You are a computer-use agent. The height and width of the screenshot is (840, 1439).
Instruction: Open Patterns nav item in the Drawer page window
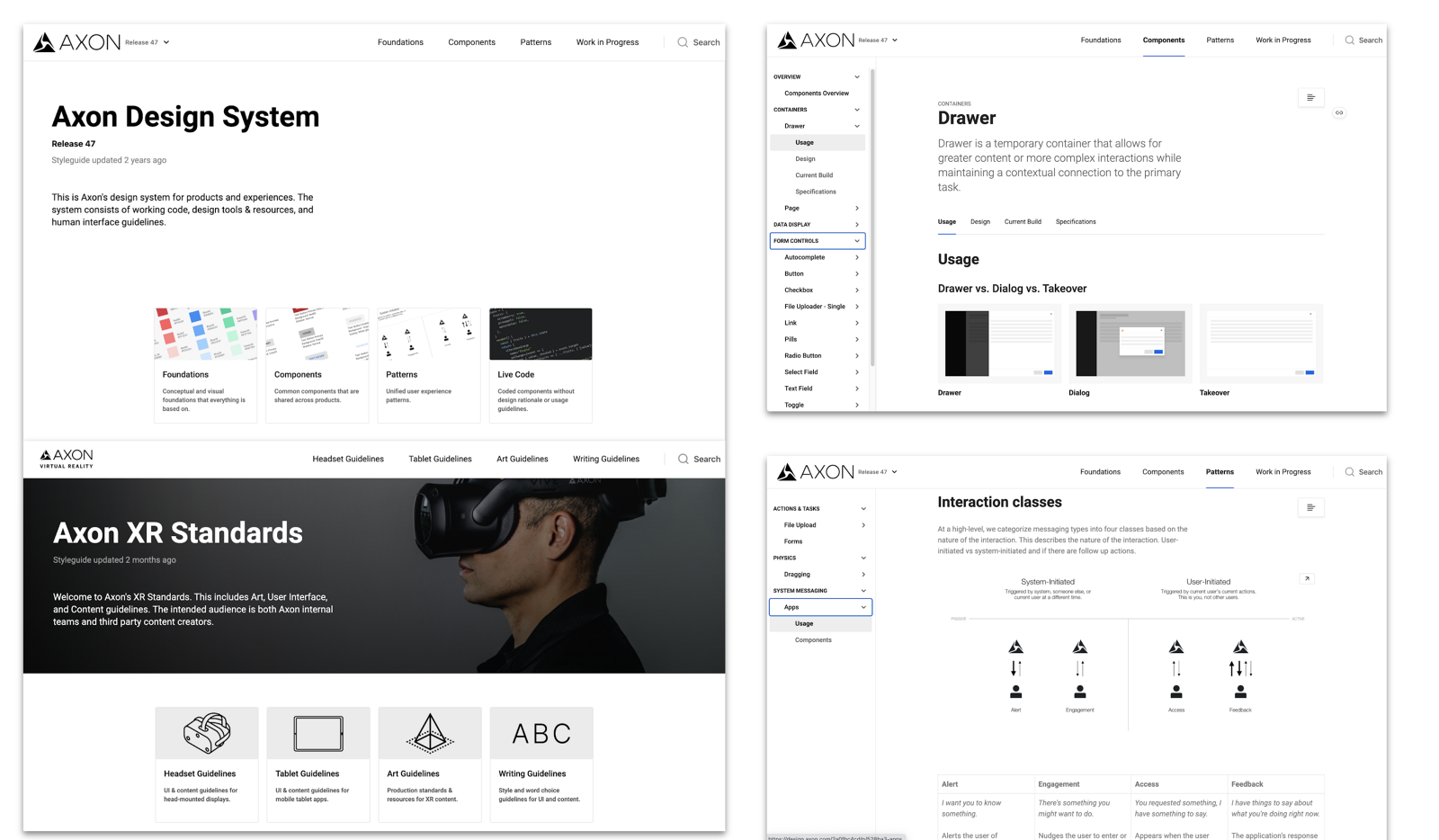(1220, 40)
